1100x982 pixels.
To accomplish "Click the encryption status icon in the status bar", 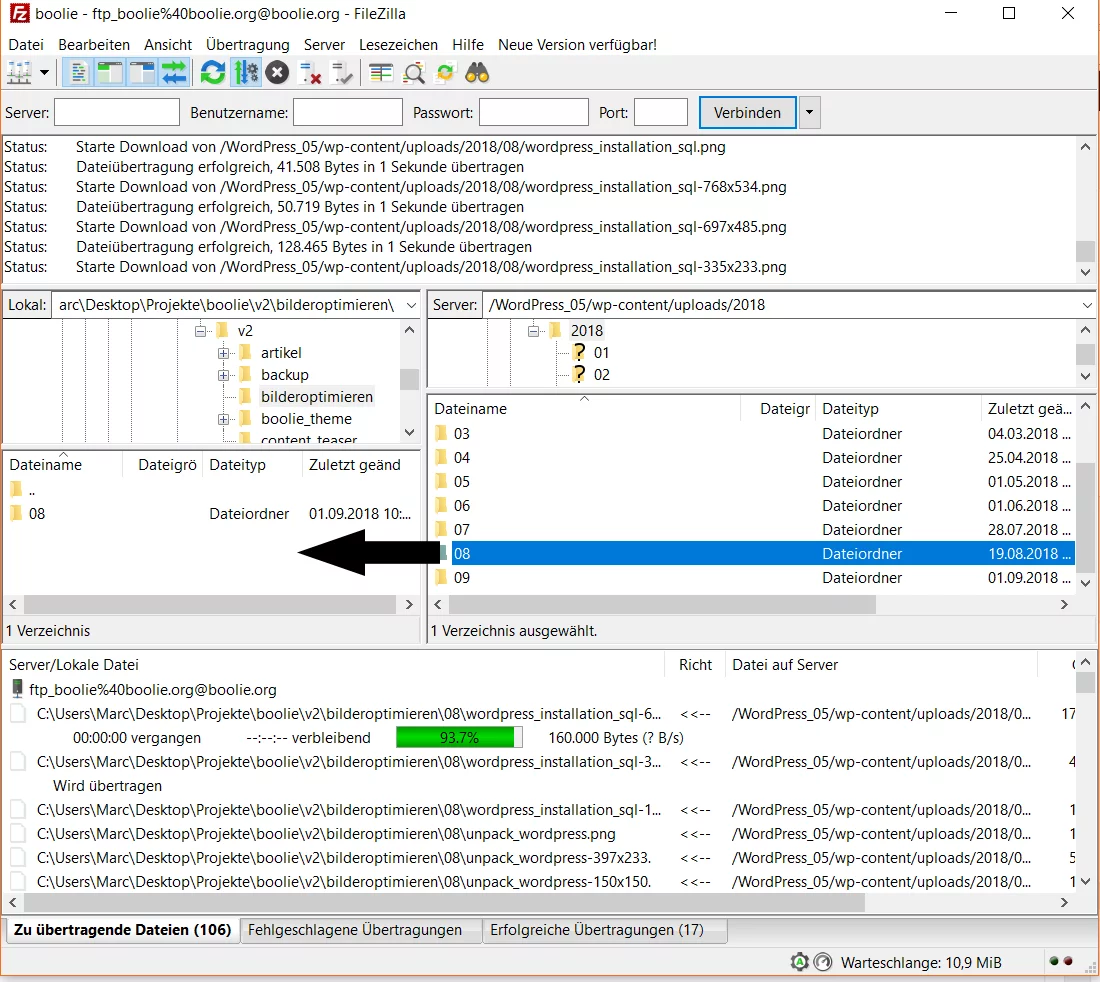I will 799,962.
